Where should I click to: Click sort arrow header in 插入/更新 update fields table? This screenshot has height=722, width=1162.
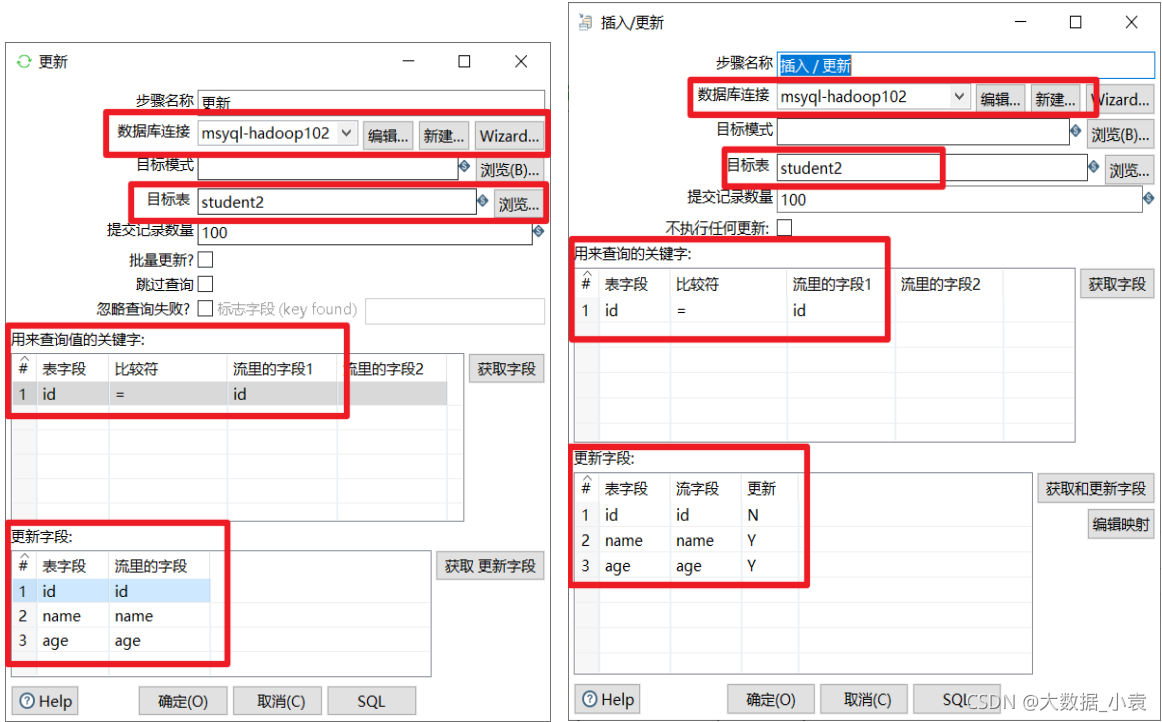click(587, 478)
